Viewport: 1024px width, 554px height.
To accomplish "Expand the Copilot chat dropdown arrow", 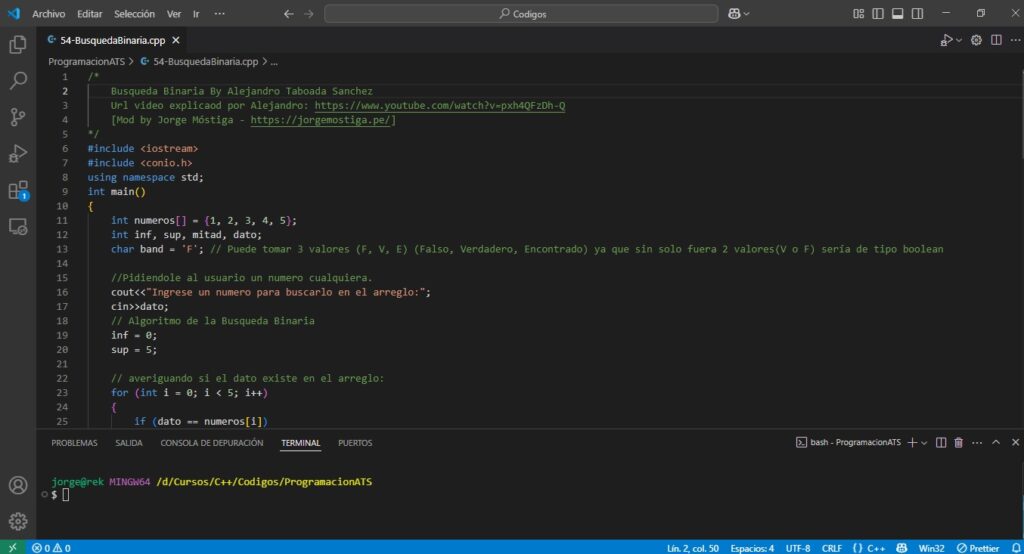I will (x=746, y=14).
